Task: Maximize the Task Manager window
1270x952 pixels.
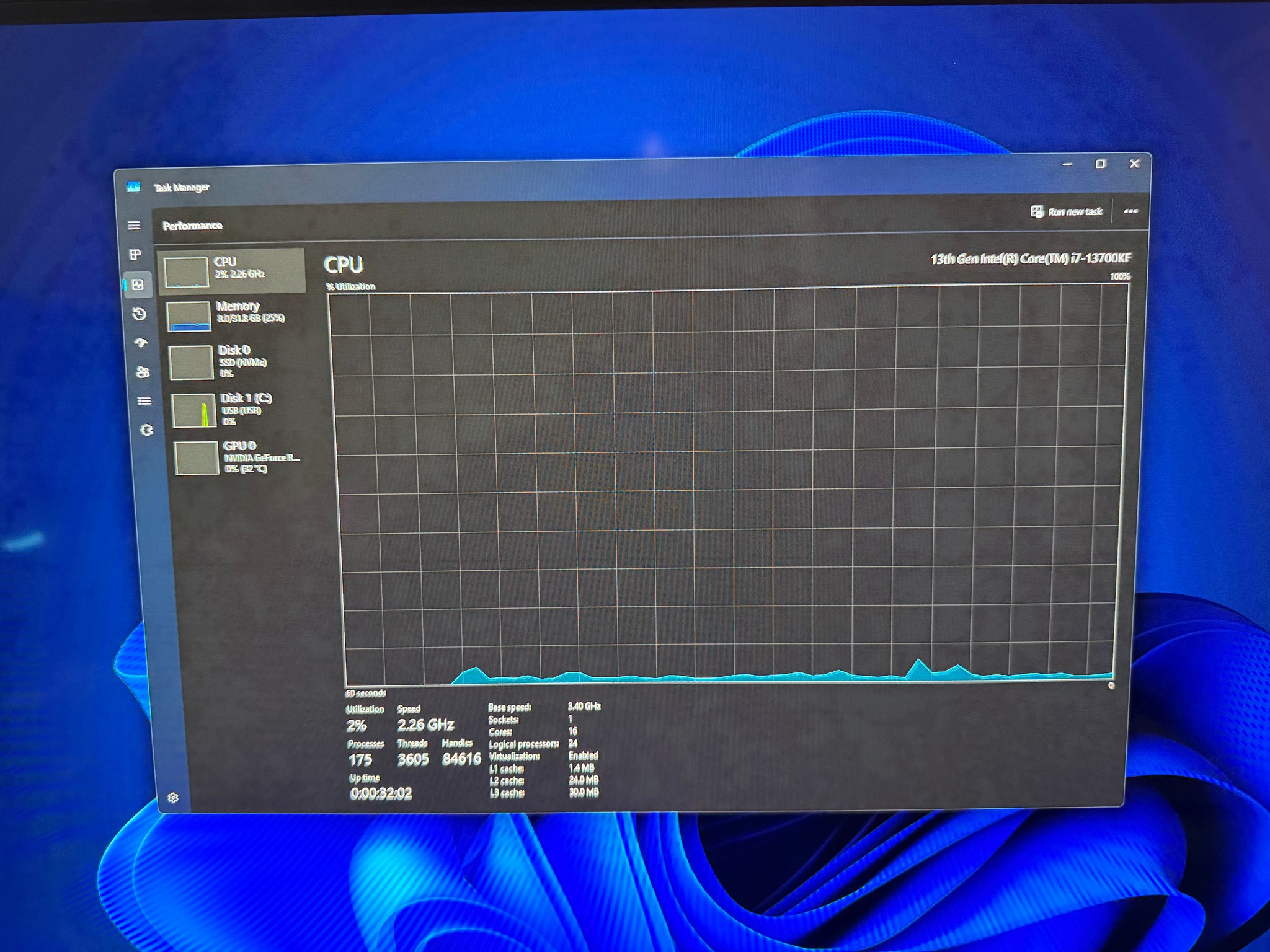Action: coord(1101,164)
